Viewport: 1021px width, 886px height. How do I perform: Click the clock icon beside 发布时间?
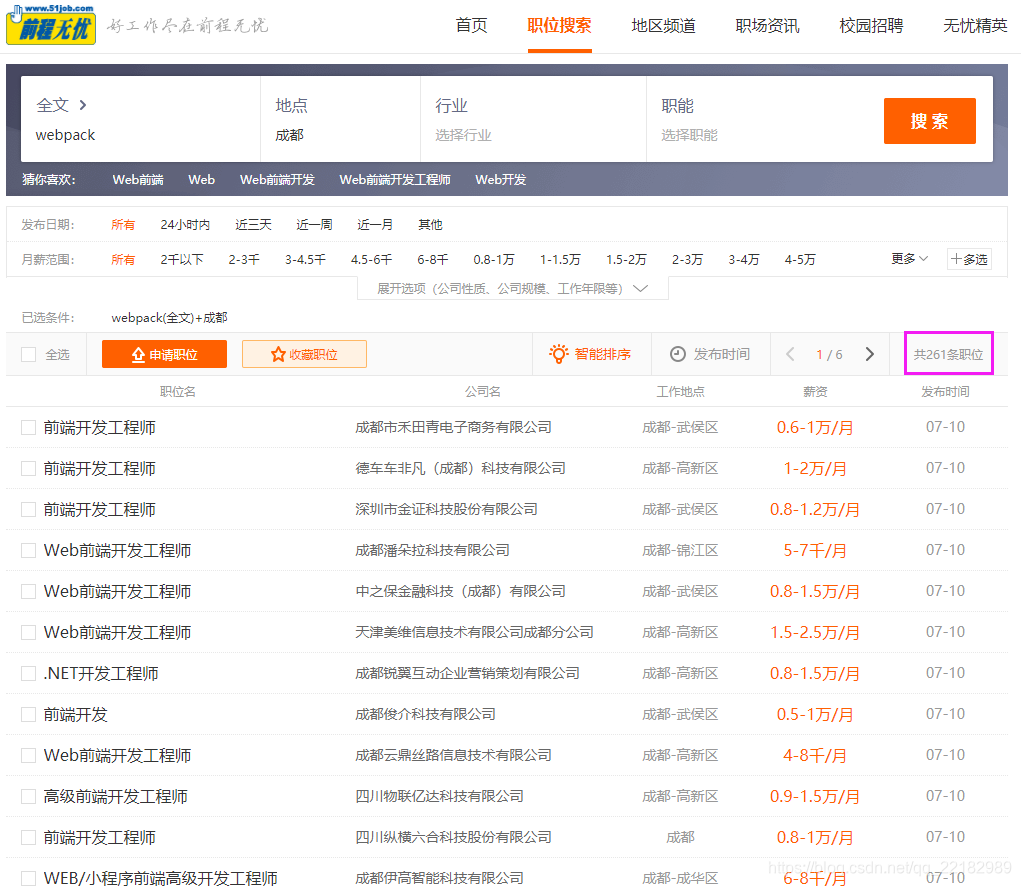coord(678,354)
